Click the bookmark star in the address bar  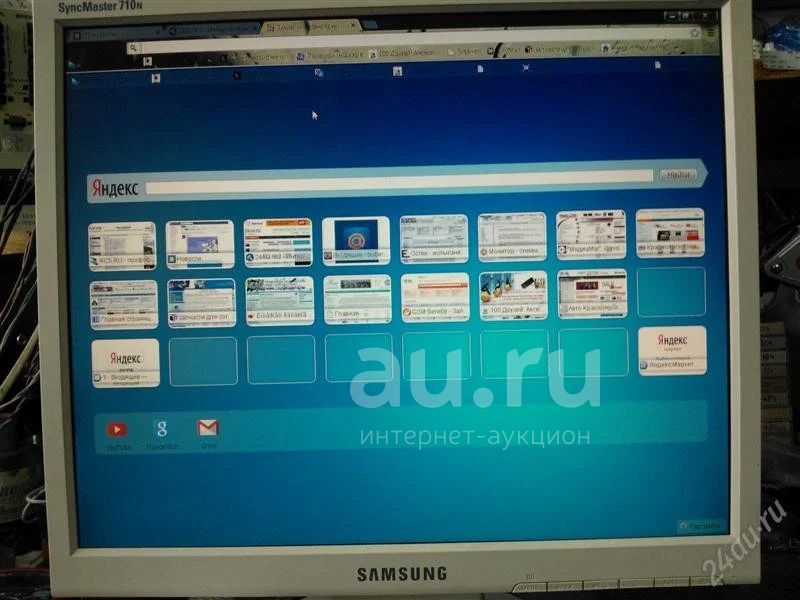tap(694, 33)
